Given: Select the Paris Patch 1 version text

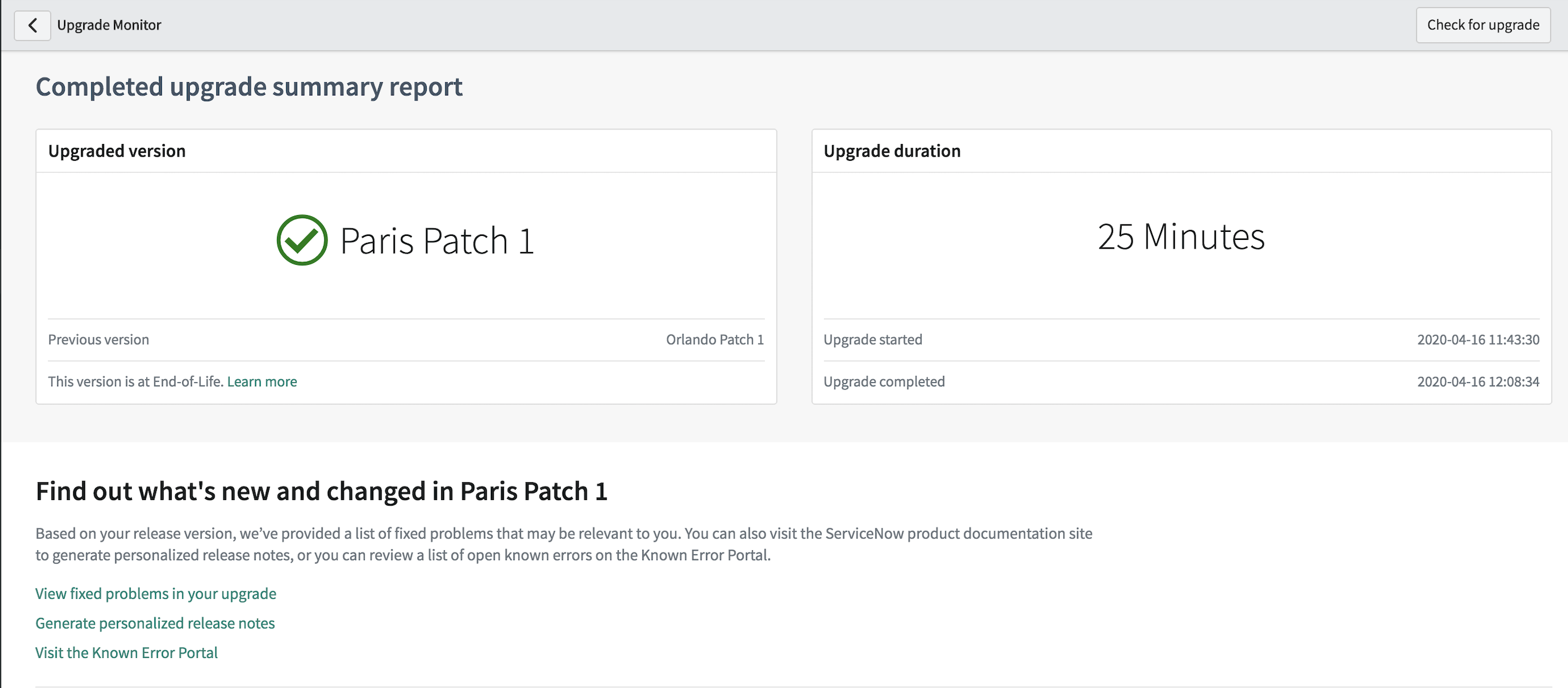Looking at the screenshot, I should tap(437, 241).
